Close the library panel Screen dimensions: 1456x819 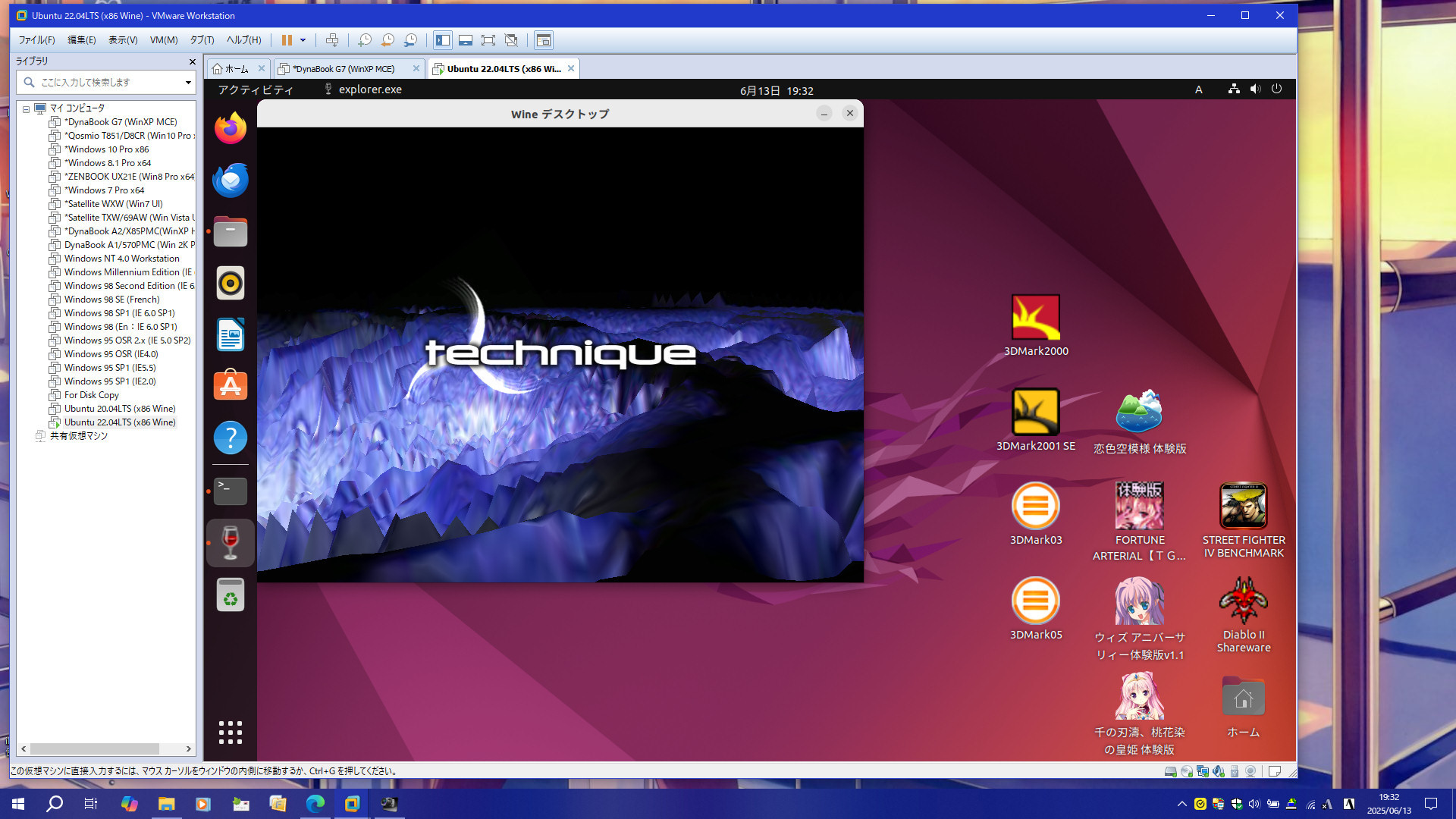(x=192, y=61)
